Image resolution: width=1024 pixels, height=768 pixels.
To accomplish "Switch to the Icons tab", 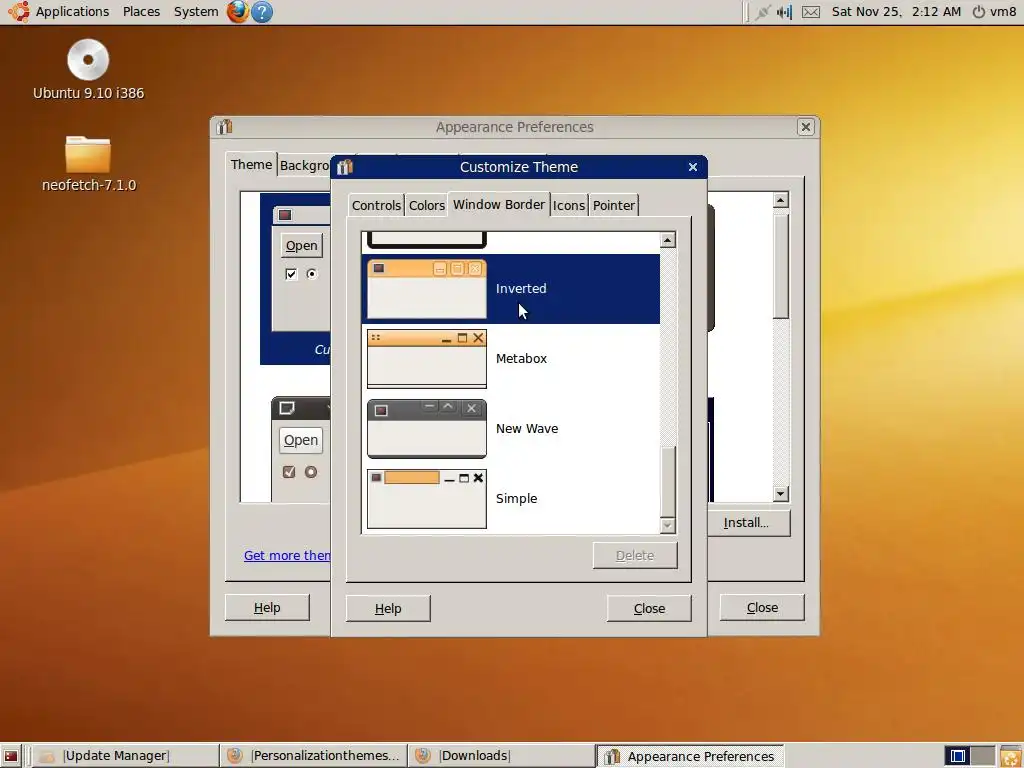I will (x=569, y=205).
